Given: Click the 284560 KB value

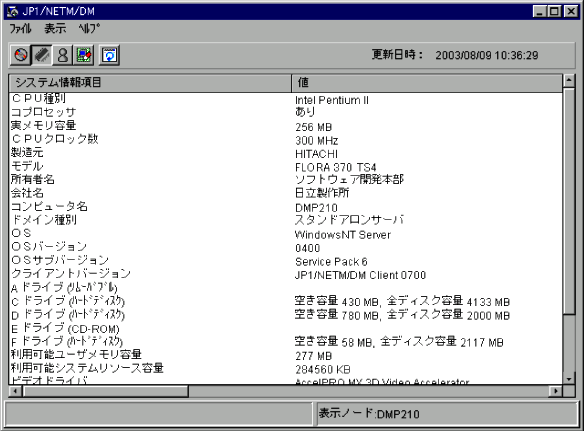Looking at the screenshot, I should pos(323,369).
